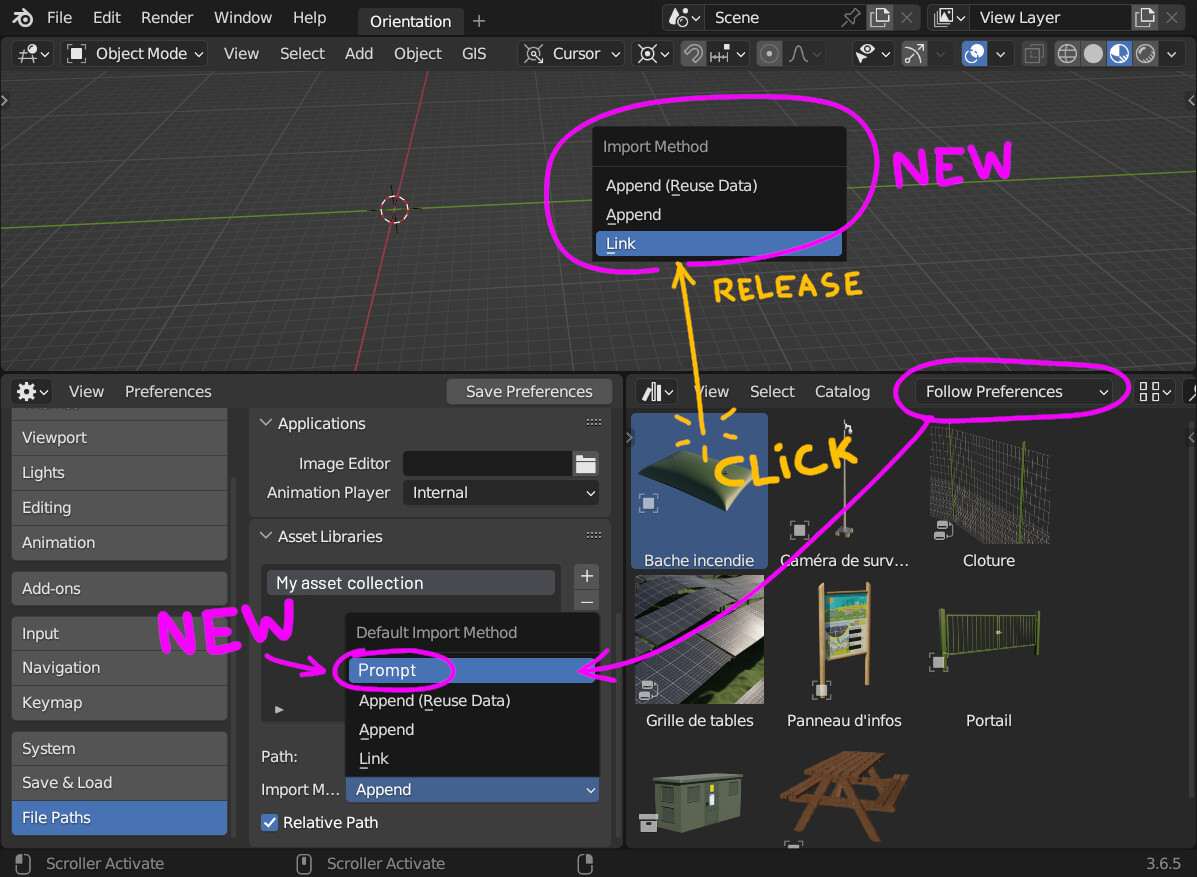Expand the asset browser left region arrow

point(629,437)
